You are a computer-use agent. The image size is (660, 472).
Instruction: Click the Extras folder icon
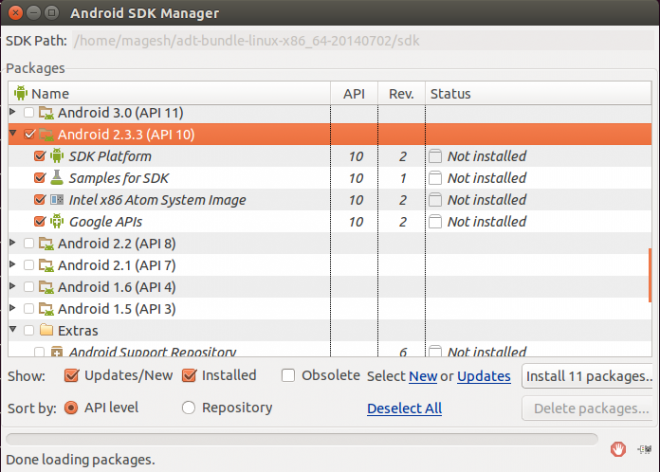pyautogui.click(x=45, y=330)
